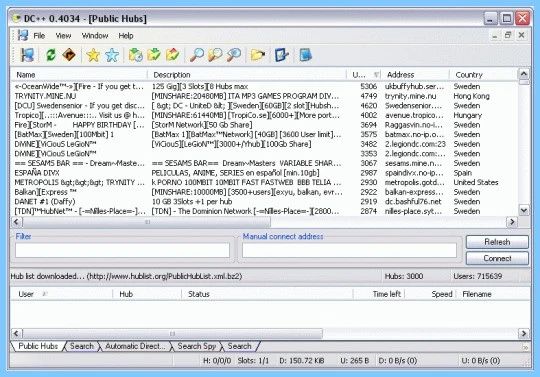Sort hubs by Address column header
Image resolution: width=540 pixels, height=377 pixels.
click(x=415, y=75)
